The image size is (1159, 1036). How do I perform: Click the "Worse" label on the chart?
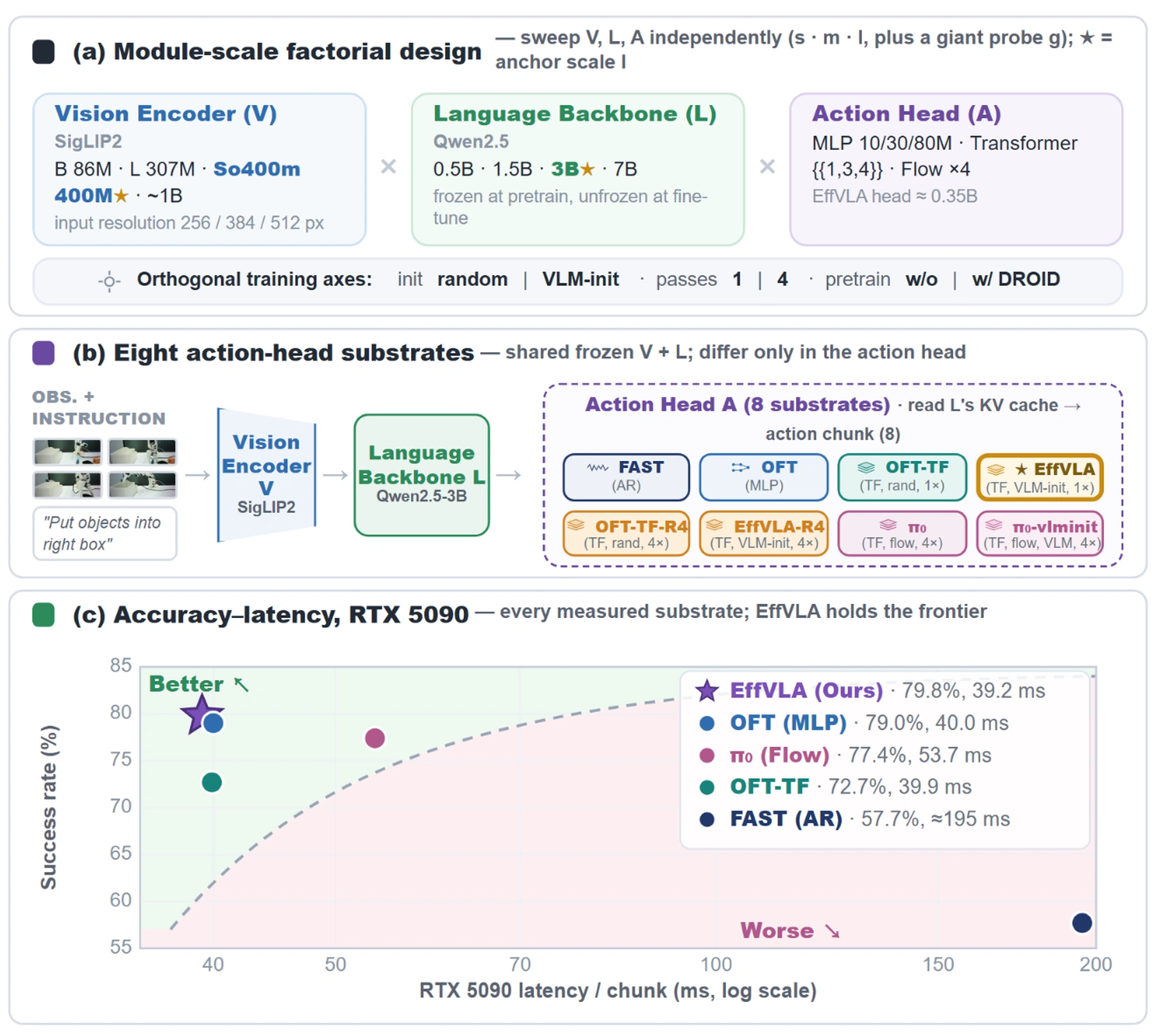point(777,931)
